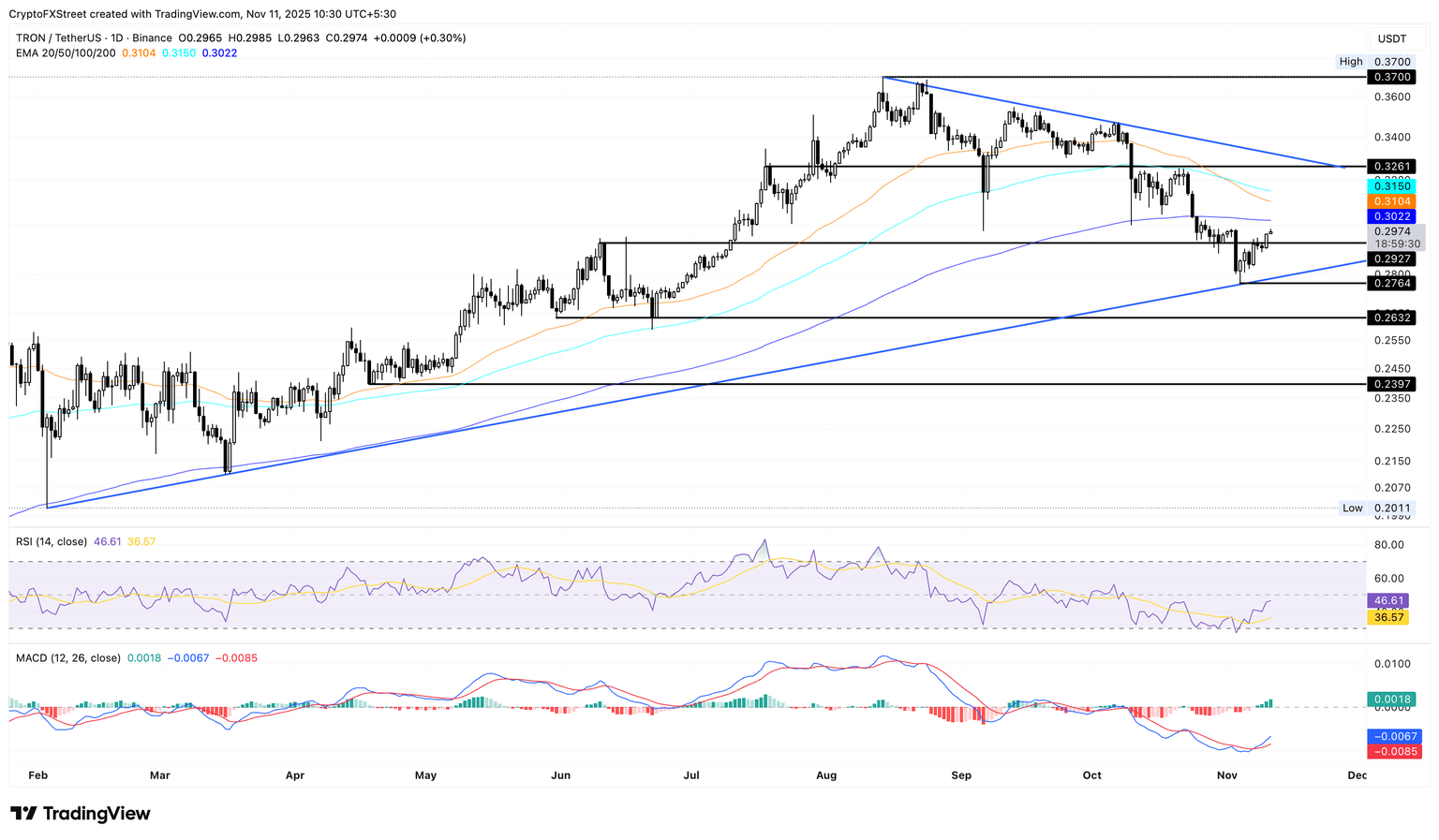Click the blue EMA 0.3022 value badge
The image size is (1439, 840).
1390,216
